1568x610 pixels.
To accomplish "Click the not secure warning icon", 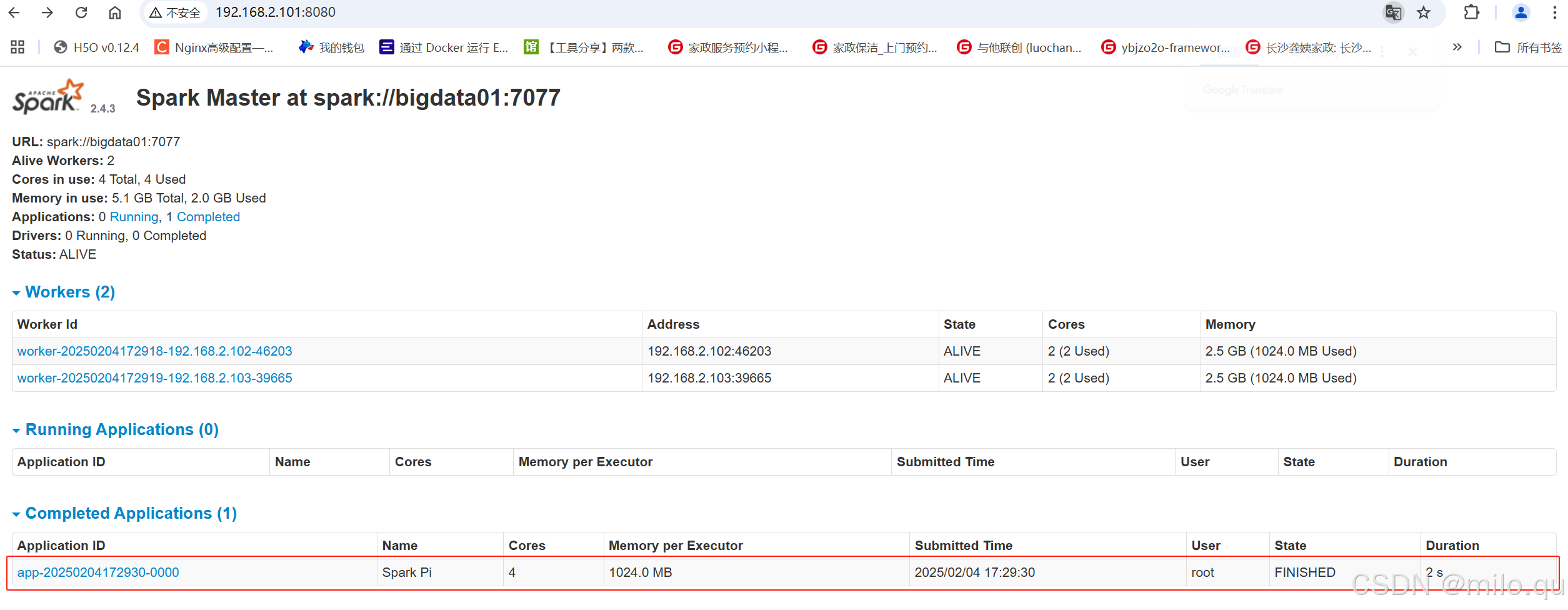I will (x=156, y=12).
